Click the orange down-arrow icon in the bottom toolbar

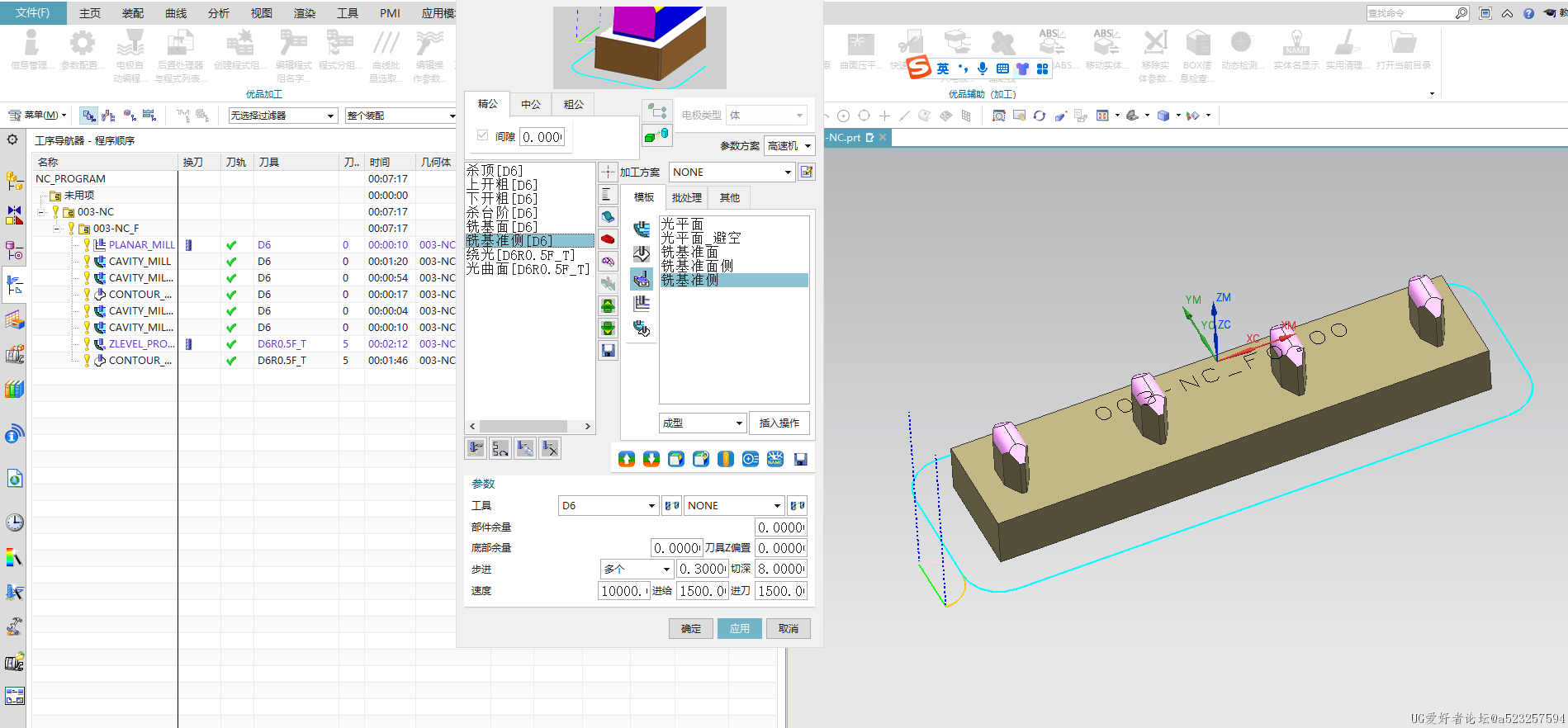[651, 459]
